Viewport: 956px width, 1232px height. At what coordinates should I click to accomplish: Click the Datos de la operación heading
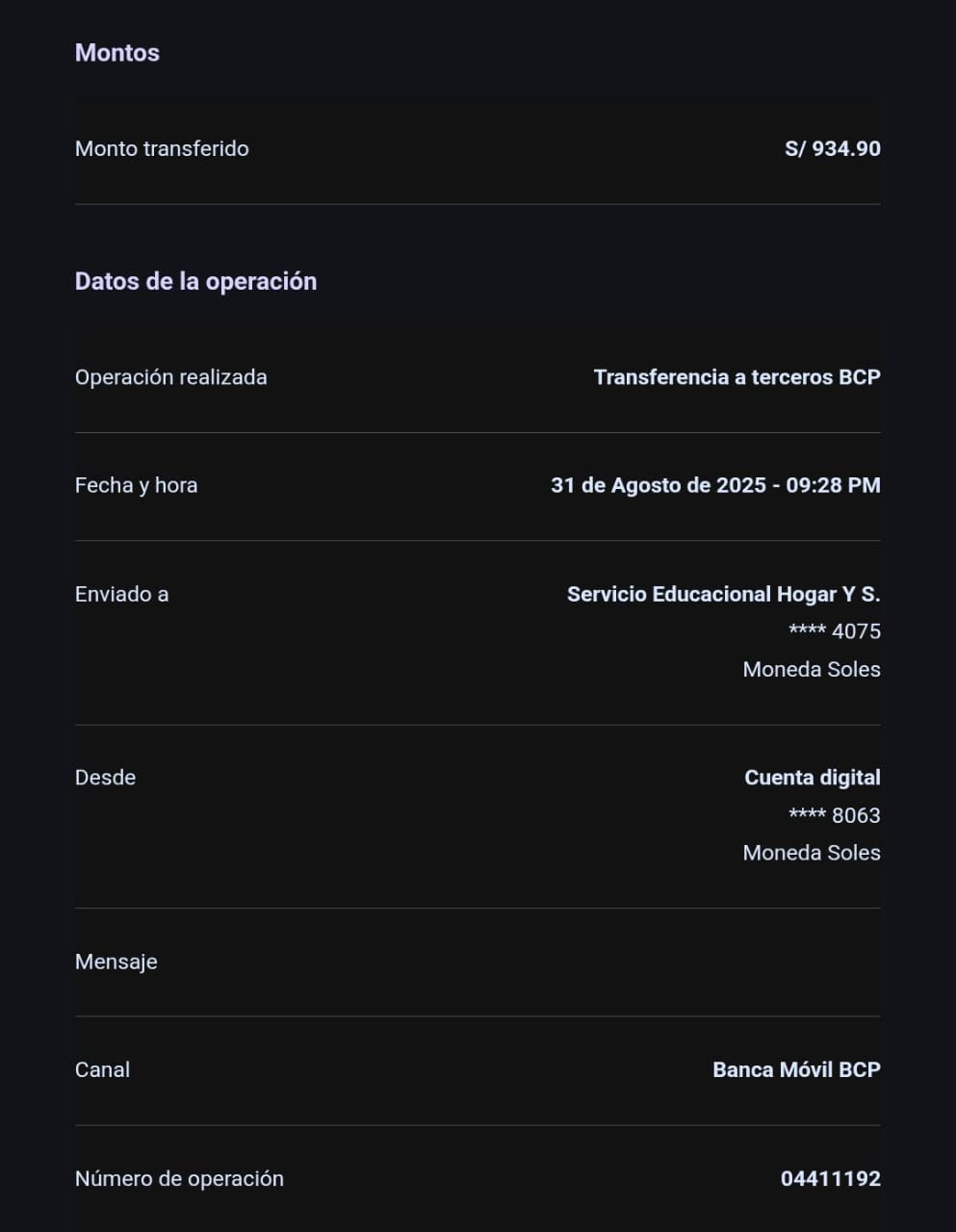[195, 281]
